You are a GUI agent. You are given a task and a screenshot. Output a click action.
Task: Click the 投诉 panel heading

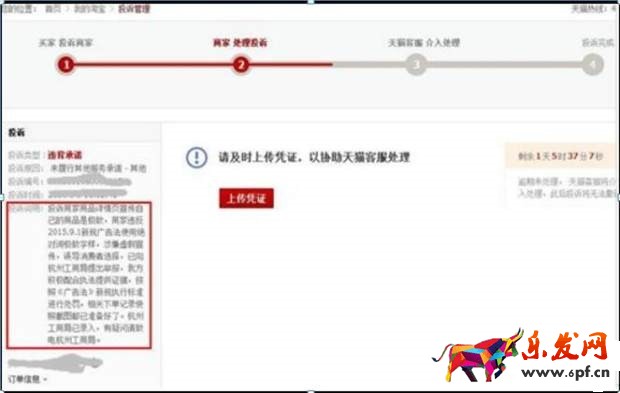point(17,132)
